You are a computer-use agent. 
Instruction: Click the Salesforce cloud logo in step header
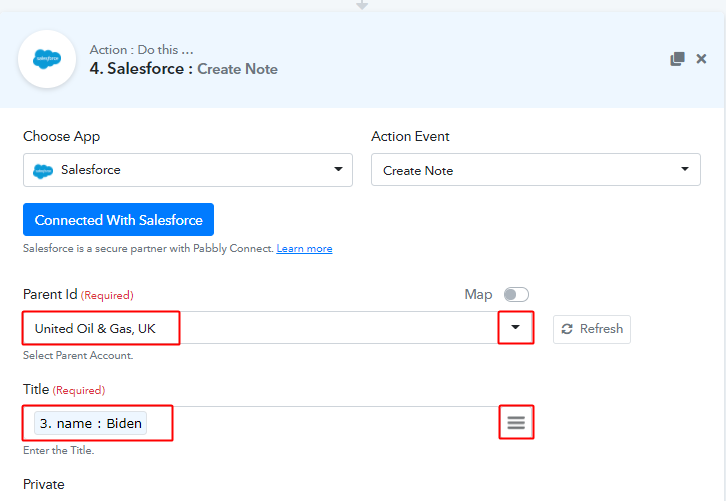tap(47, 59)
